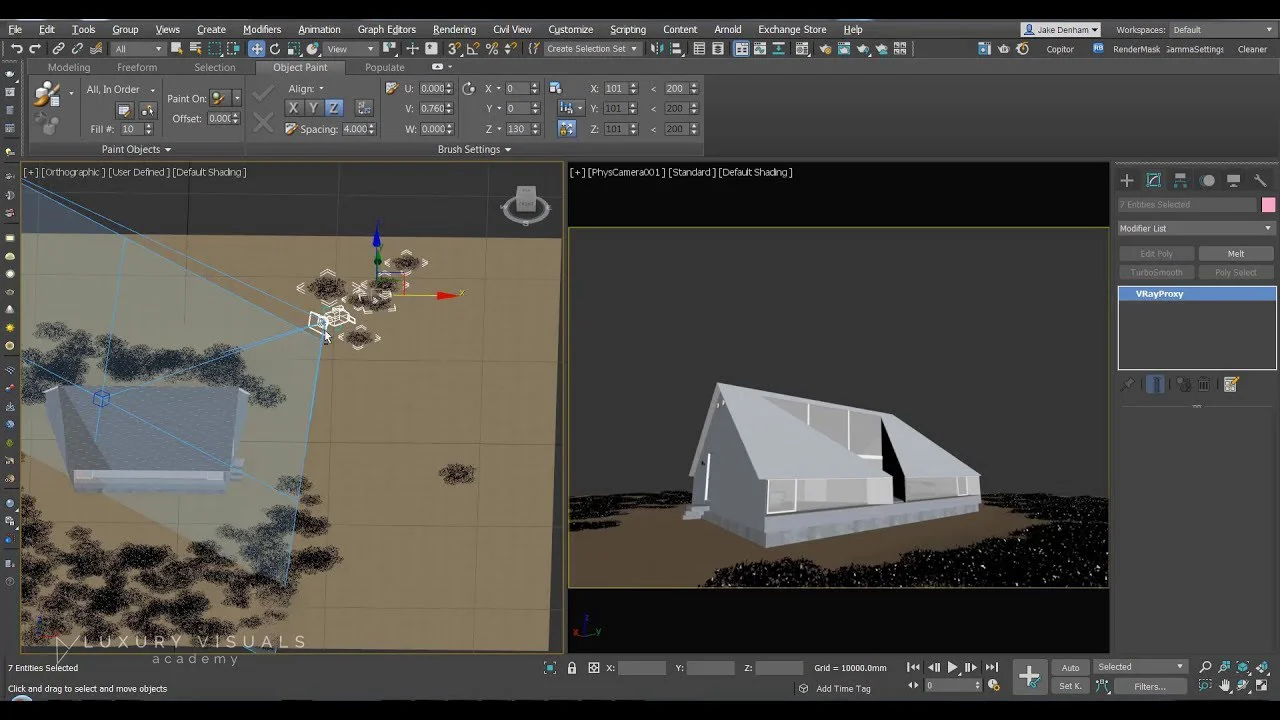Remove modifier with the trash icon

pos(1204,385)
